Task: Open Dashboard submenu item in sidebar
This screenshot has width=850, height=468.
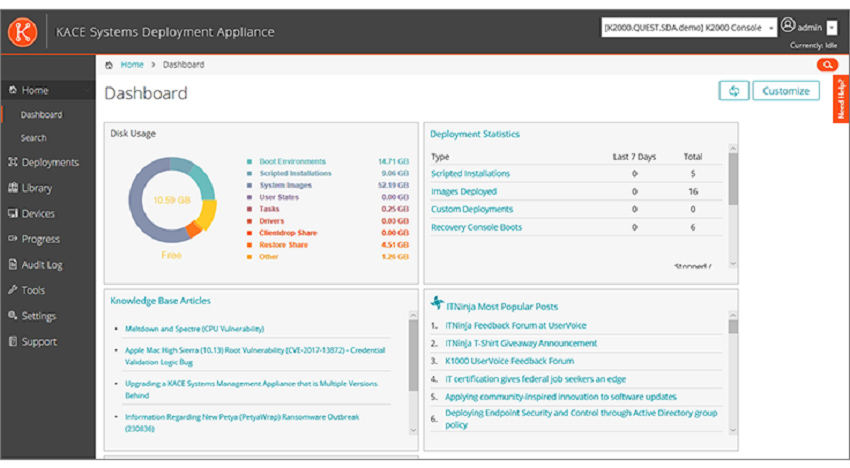Action: 41,115
